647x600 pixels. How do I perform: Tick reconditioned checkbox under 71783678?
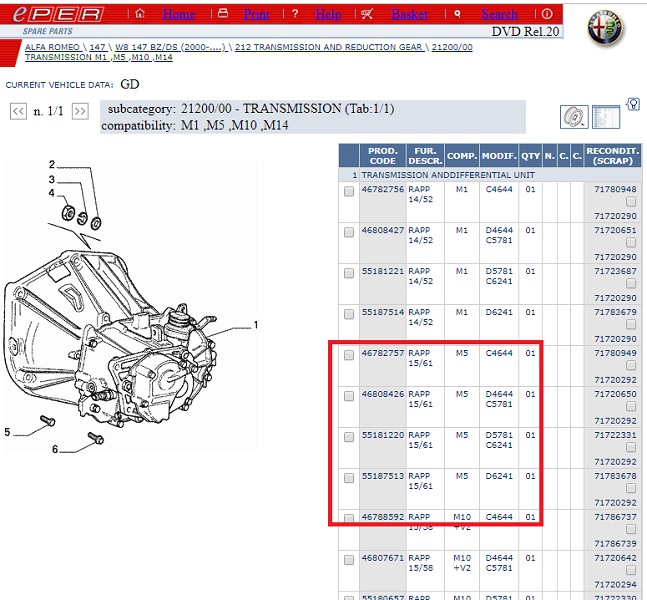630,488
